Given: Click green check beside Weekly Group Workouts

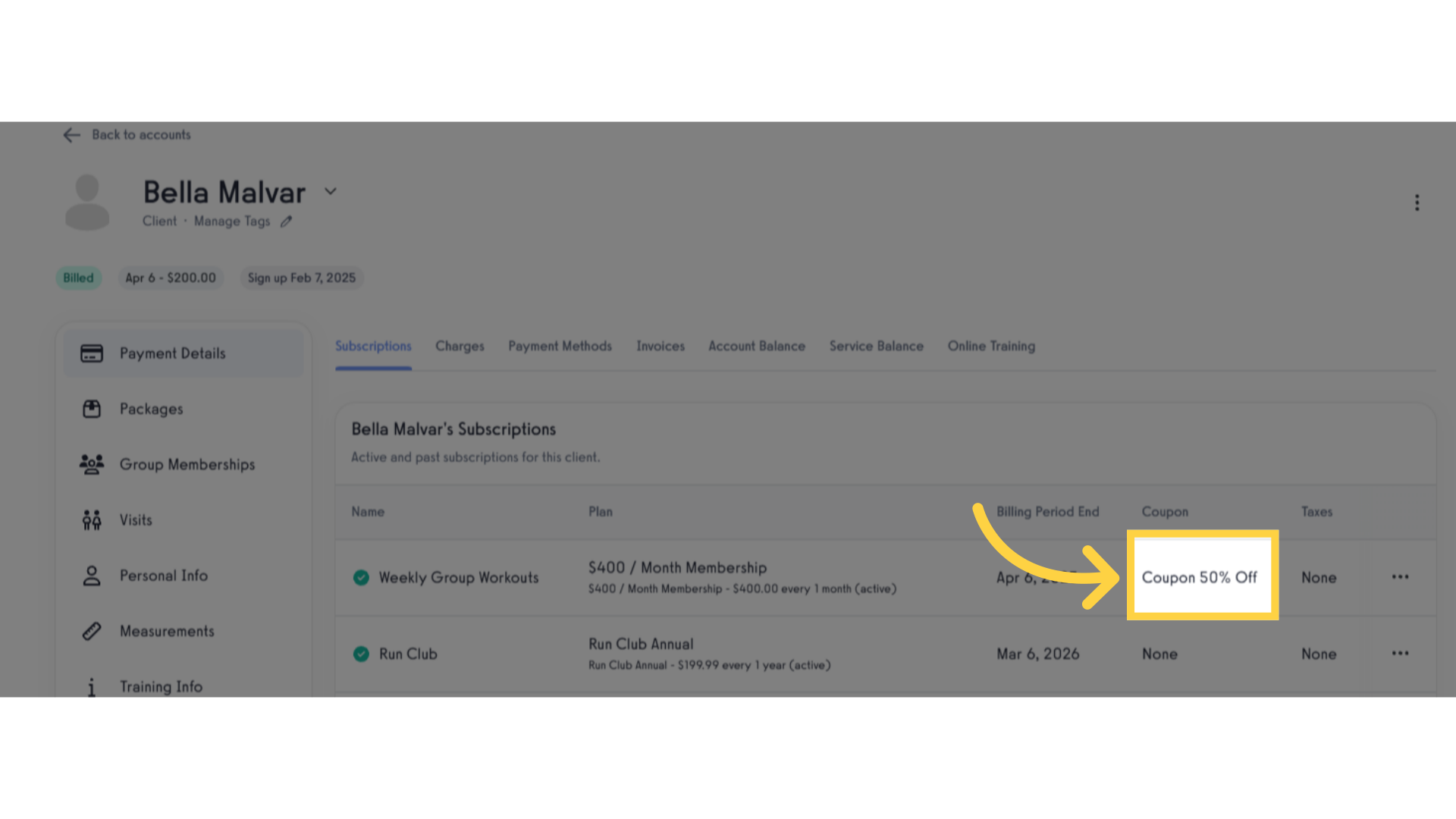Looking at the screenshot, I should point(361,578).
